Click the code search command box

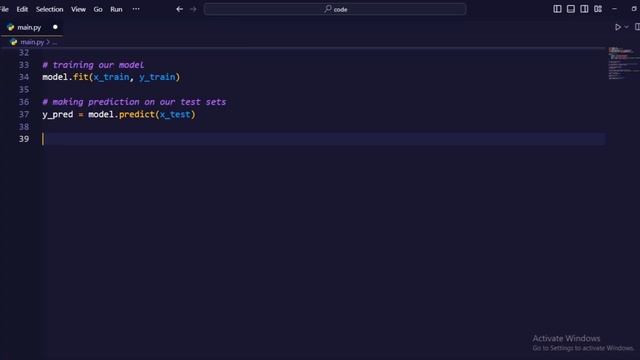point(335,9)
